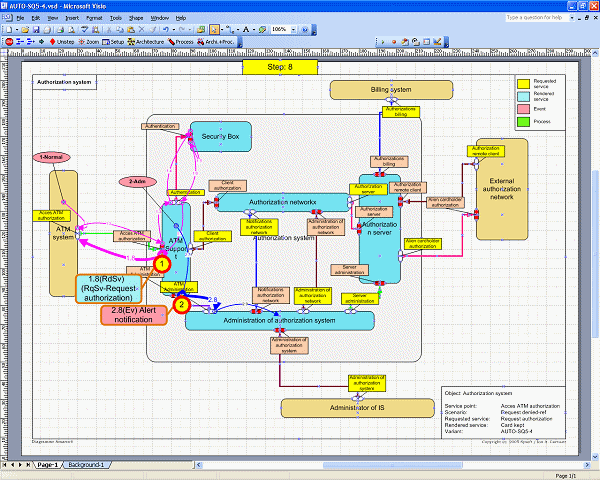Viewport: 600px width, 480px height.
Task: Open the help question dropdown arrow
Action: coord(572,18)
